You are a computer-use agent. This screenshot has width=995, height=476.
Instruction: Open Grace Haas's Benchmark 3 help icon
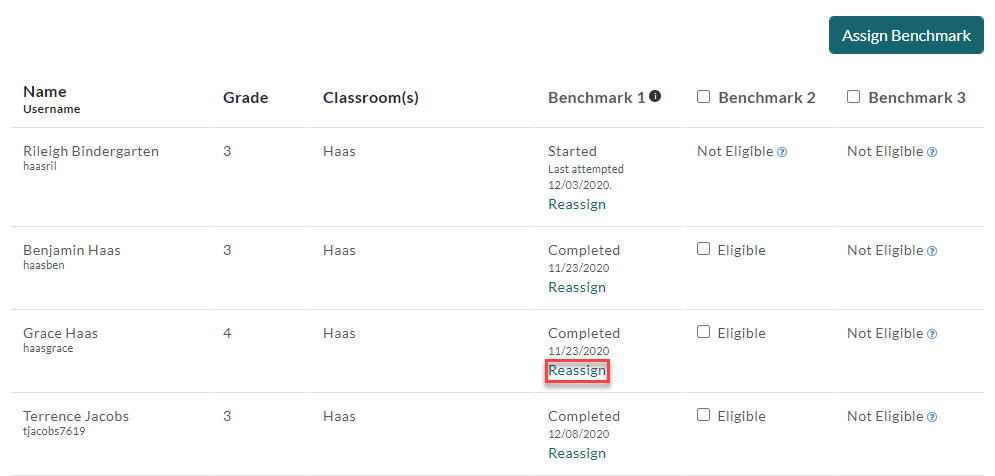click(x=932, y=334)
